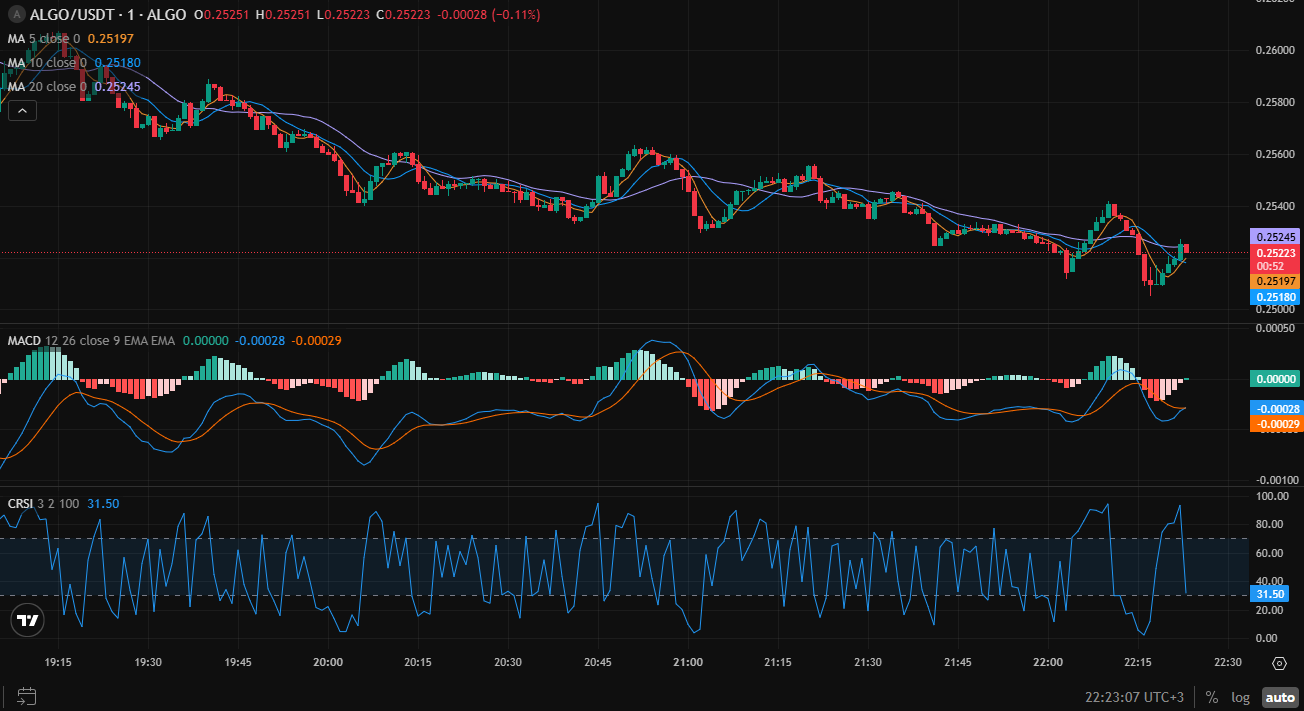Collapse the indicator legend with the chevron button
The height and width of the screenshot is (711, 1304).
tap(22, 111)
